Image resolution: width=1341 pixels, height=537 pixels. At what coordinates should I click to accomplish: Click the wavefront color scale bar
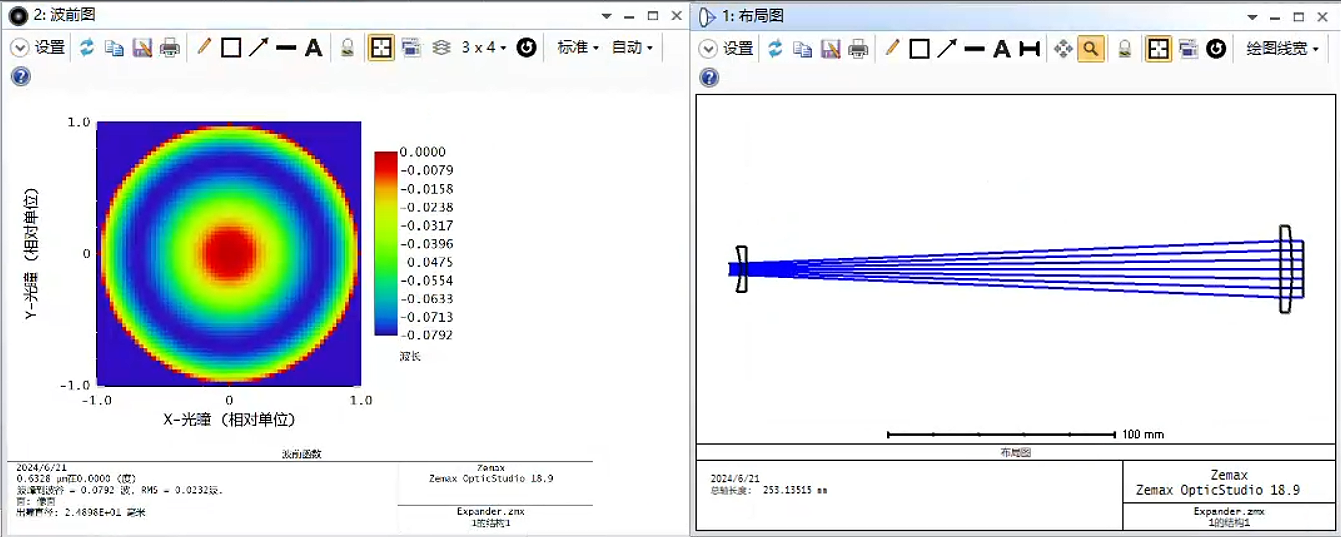click(385, 243)
